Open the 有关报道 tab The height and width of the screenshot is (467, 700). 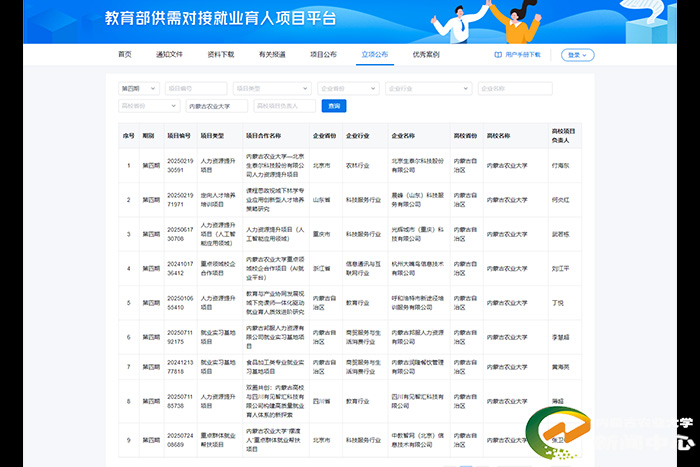272,55
